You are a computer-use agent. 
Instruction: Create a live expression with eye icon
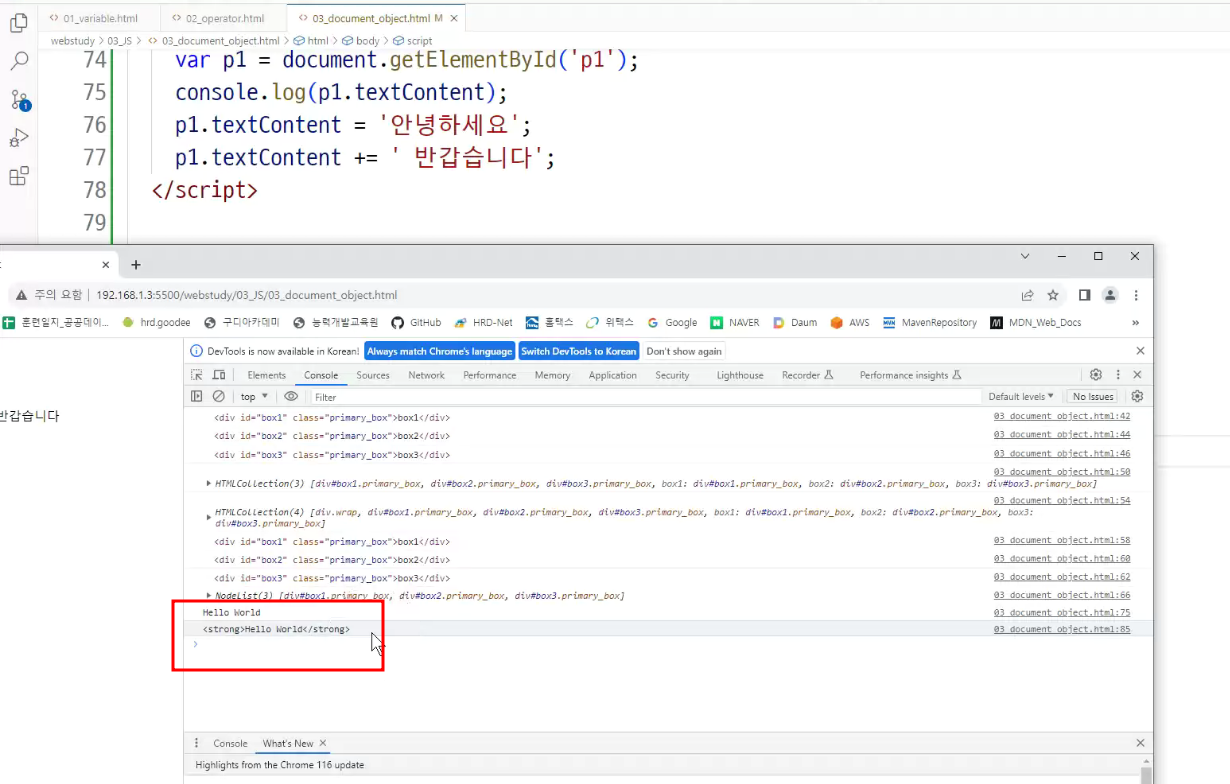tap(291, 396)
